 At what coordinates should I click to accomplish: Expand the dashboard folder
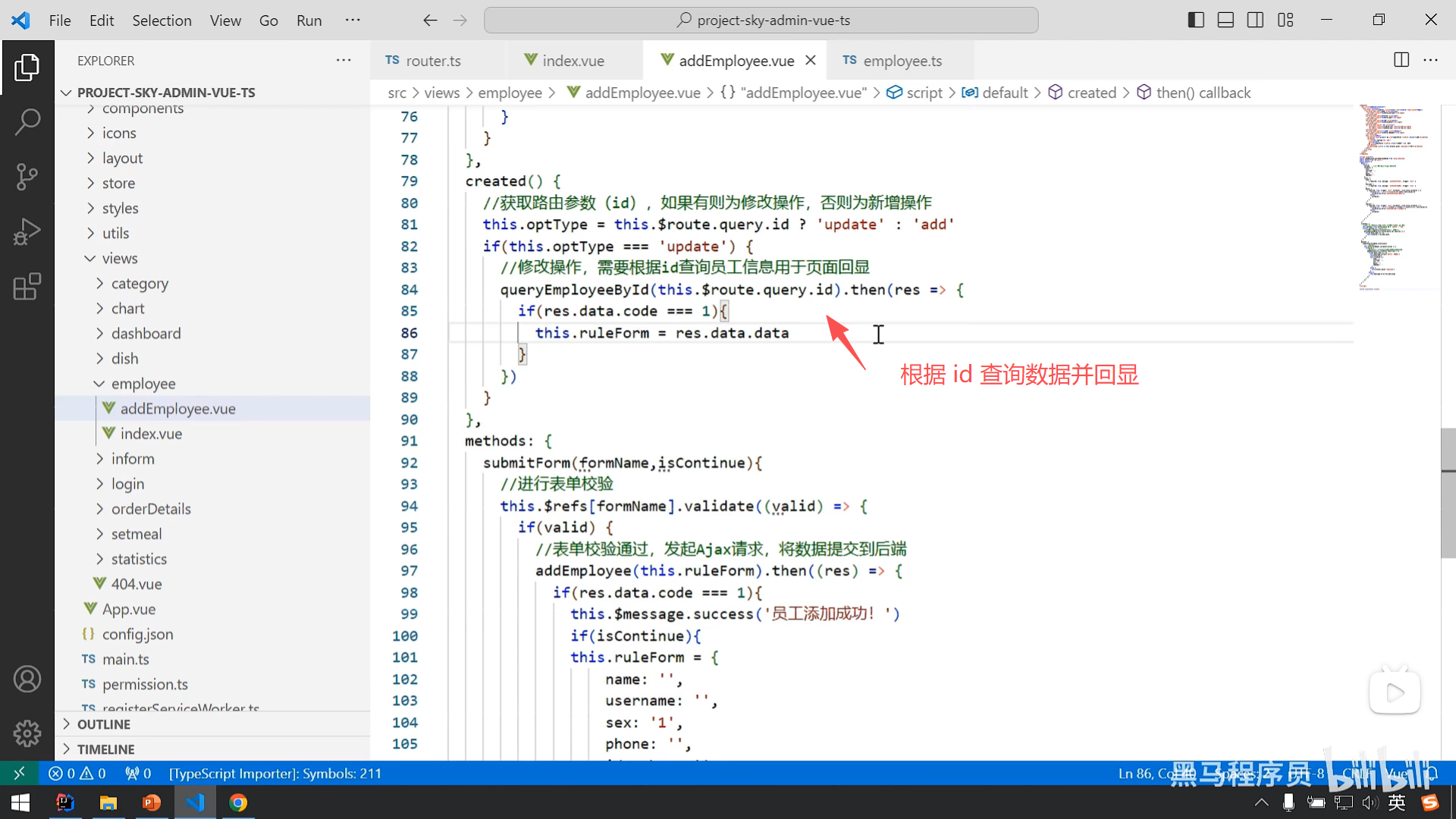coord(146,334)
